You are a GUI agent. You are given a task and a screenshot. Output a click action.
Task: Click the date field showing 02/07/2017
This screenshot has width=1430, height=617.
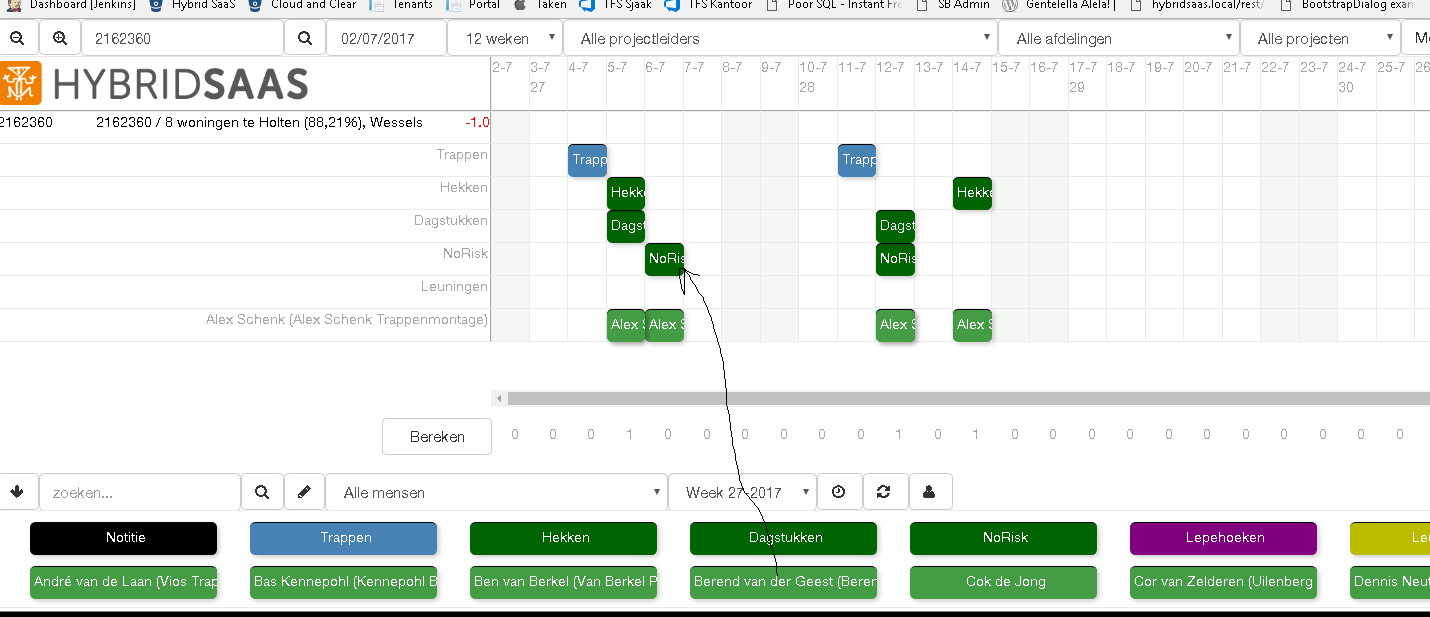385,39
